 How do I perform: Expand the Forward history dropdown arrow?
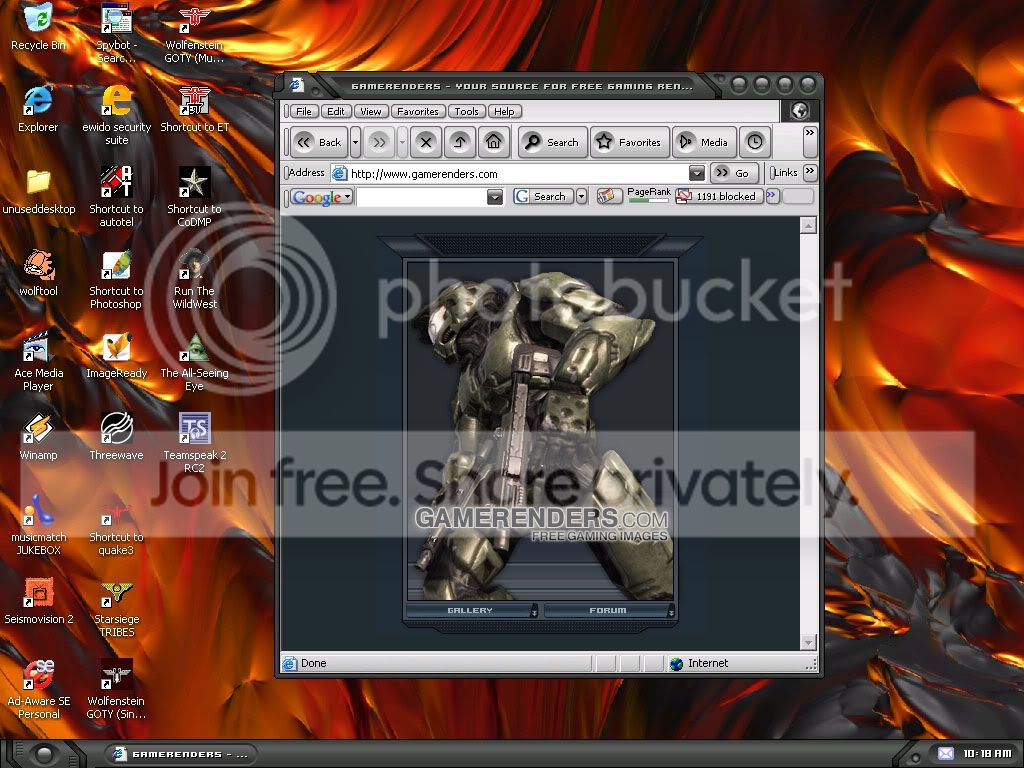click(402, 142)
